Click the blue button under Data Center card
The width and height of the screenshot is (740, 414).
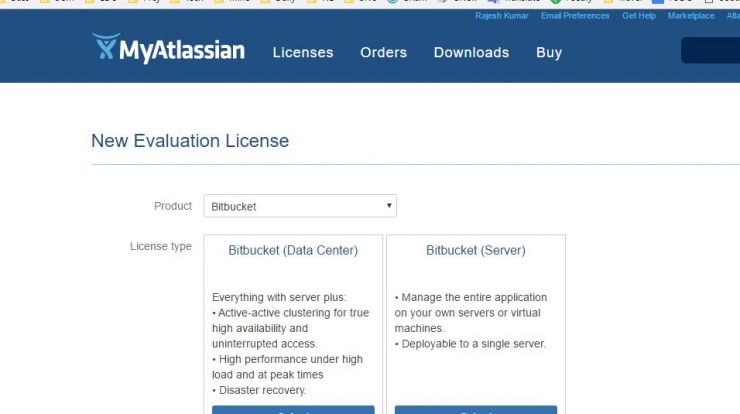click(293, 410)
